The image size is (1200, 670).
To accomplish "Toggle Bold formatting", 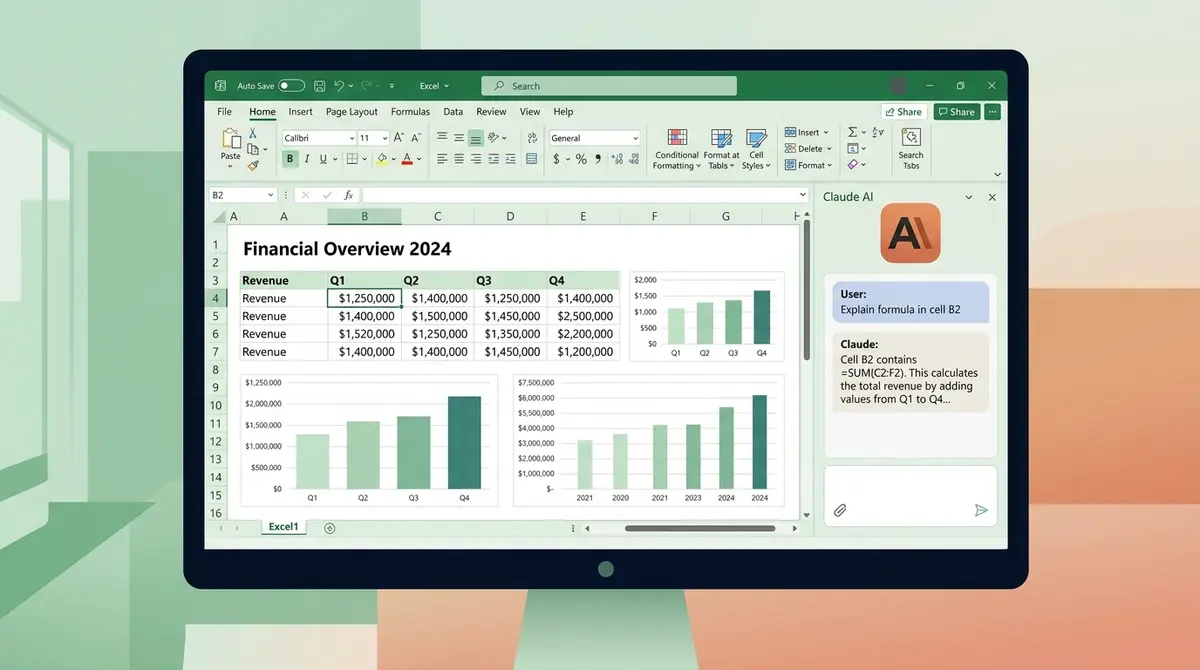I will click(x=290, y=158).
